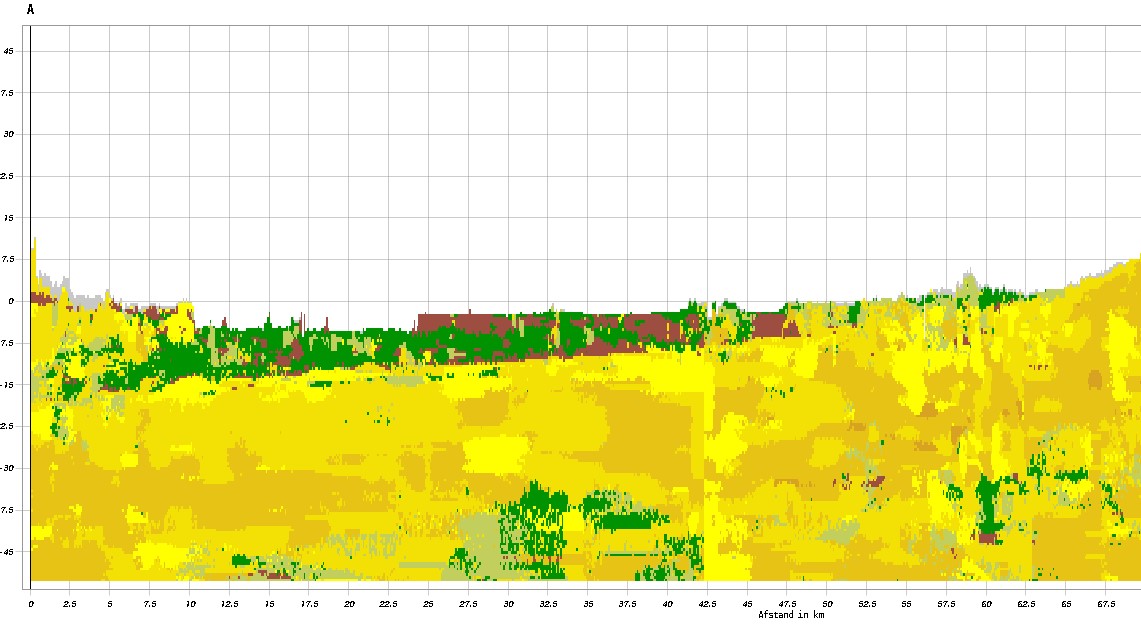The width and height of the screenshot is (1141, 629).
Task: Click the "Afstand in km" axis title
Action: click(791, 615)
